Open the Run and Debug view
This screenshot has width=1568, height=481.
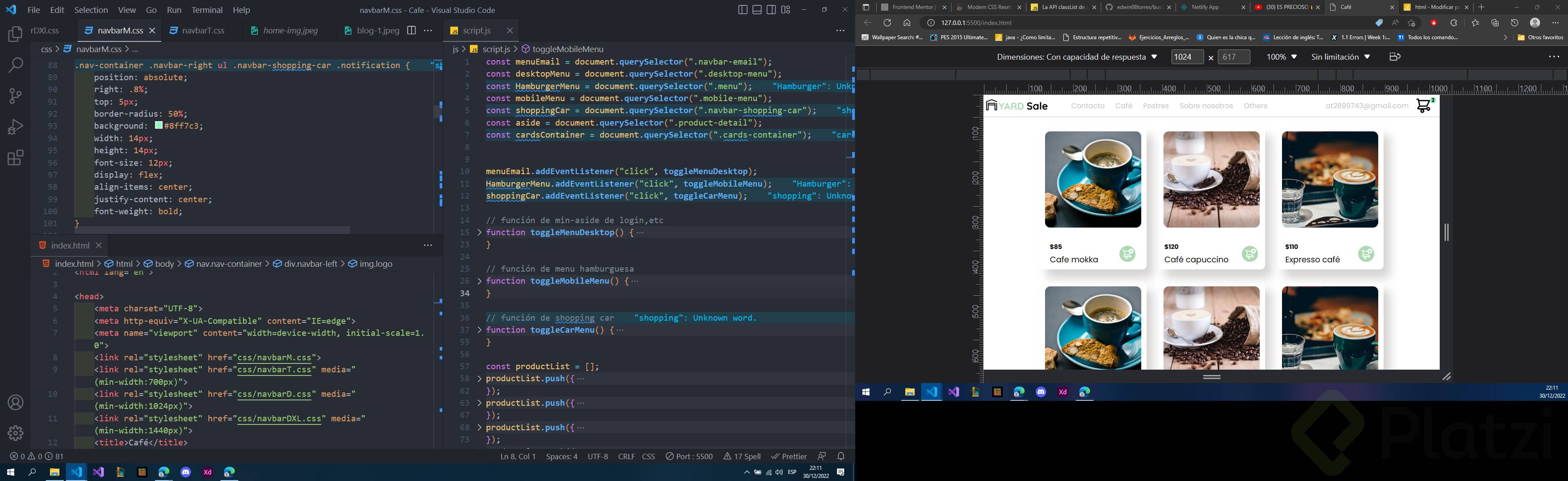click(15, 126)
